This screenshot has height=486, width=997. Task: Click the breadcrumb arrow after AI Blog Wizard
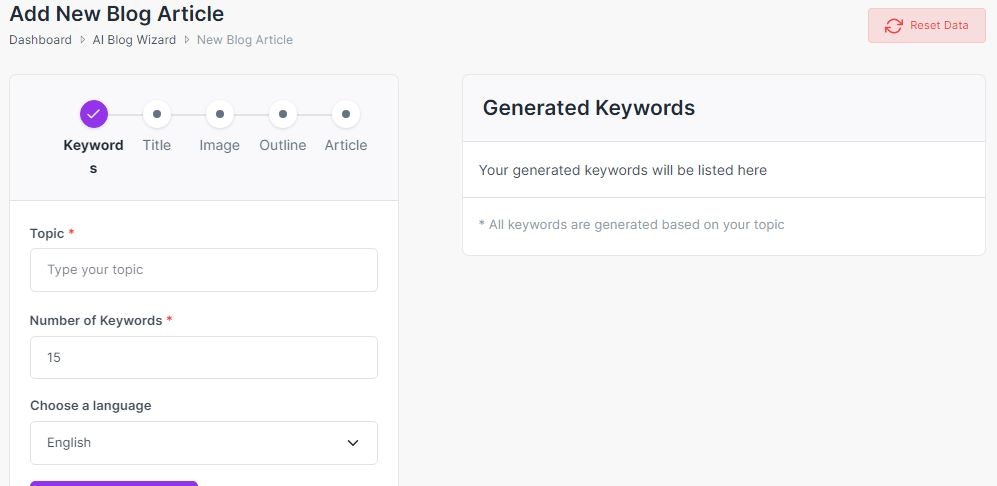186,40
